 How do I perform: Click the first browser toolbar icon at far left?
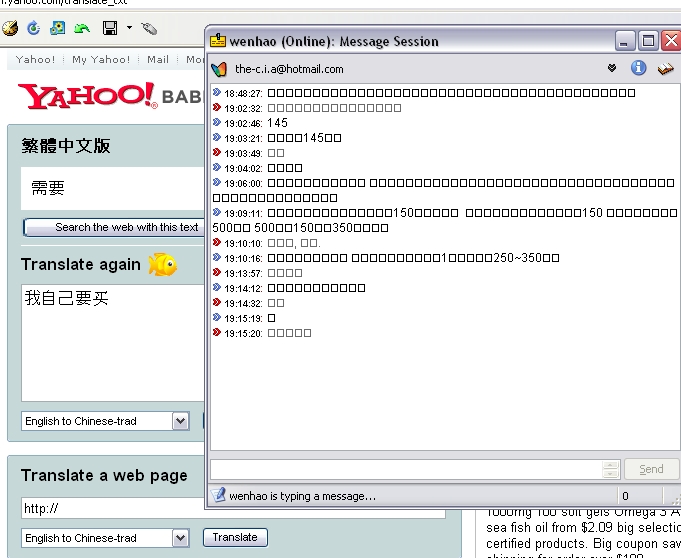tap(10, 28)
